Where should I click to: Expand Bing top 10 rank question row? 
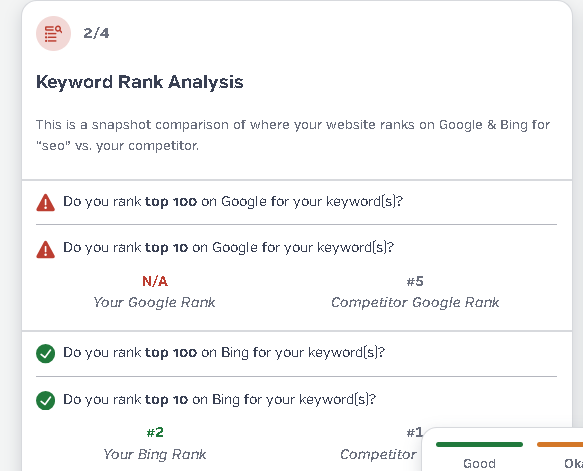(x=296, y=400)
